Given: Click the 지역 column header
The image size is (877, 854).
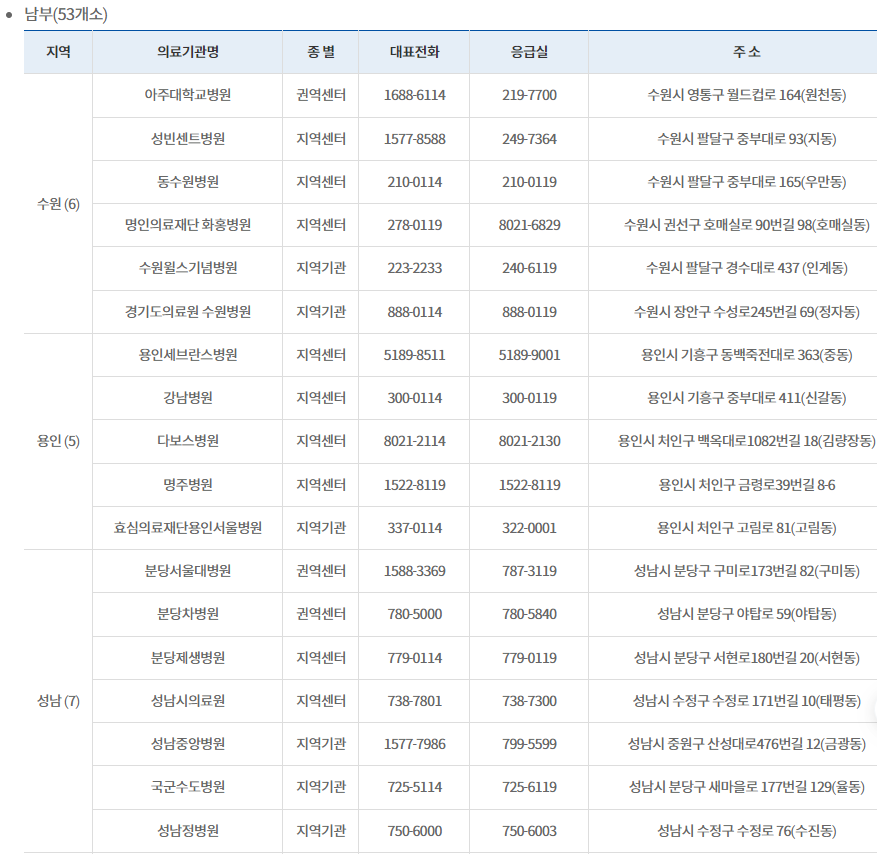Looking at the screenshot, I should pyautogui.click(x=58, y=52).
